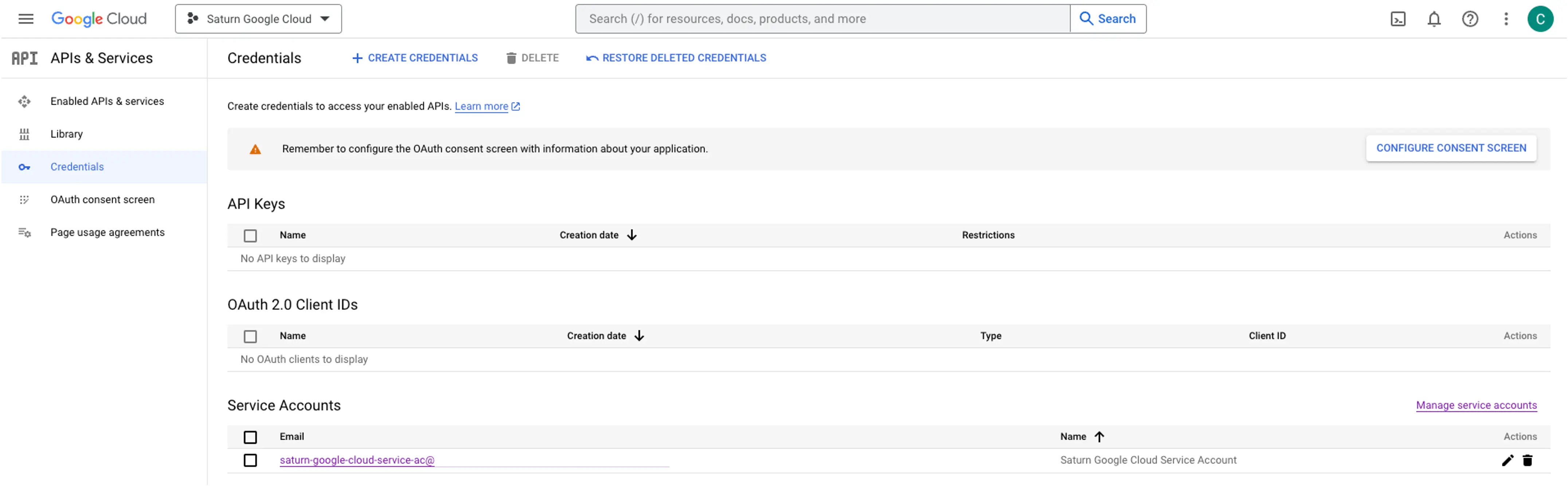Select all Service Accounts header checkbox

(250, 437)
